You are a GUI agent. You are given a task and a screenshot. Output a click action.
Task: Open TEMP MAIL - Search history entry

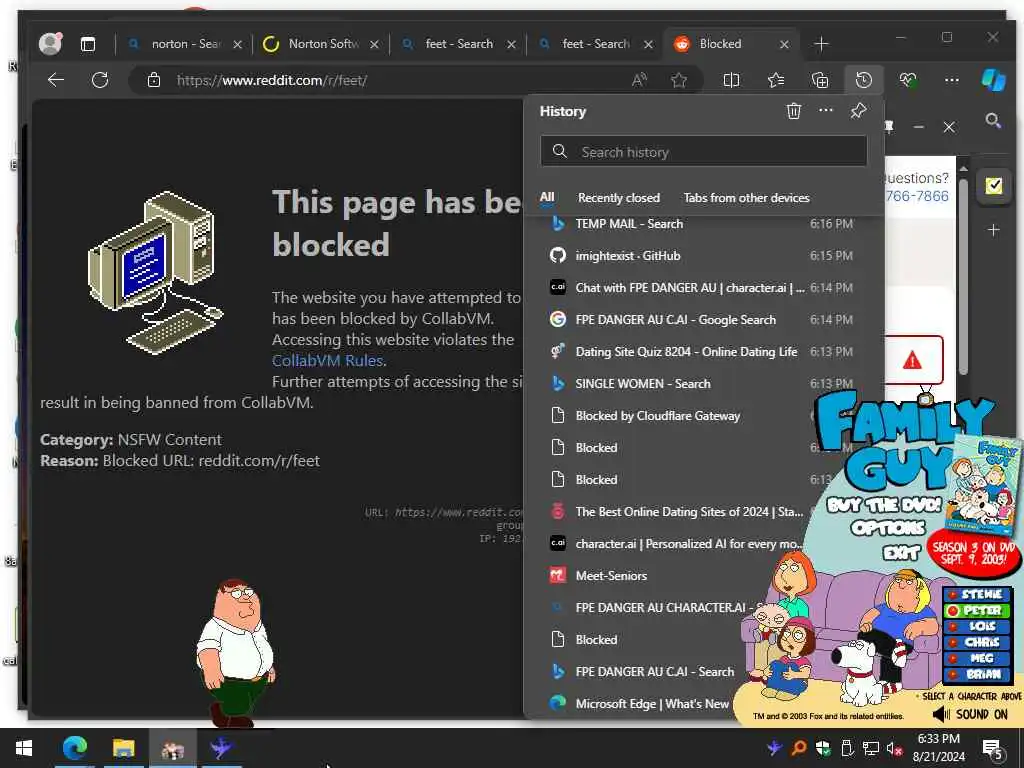(703, 224)
